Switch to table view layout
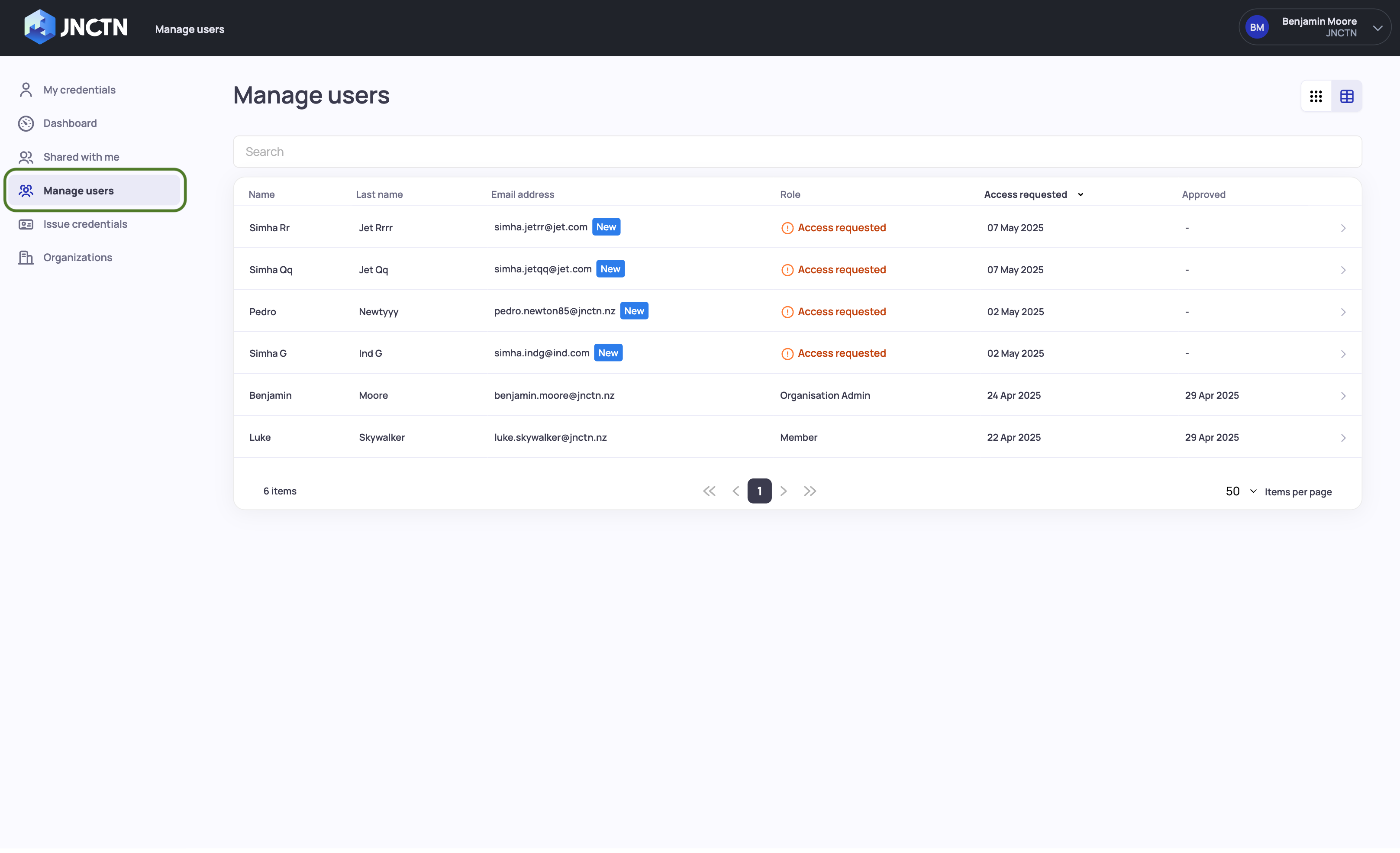 [1347, 96]
